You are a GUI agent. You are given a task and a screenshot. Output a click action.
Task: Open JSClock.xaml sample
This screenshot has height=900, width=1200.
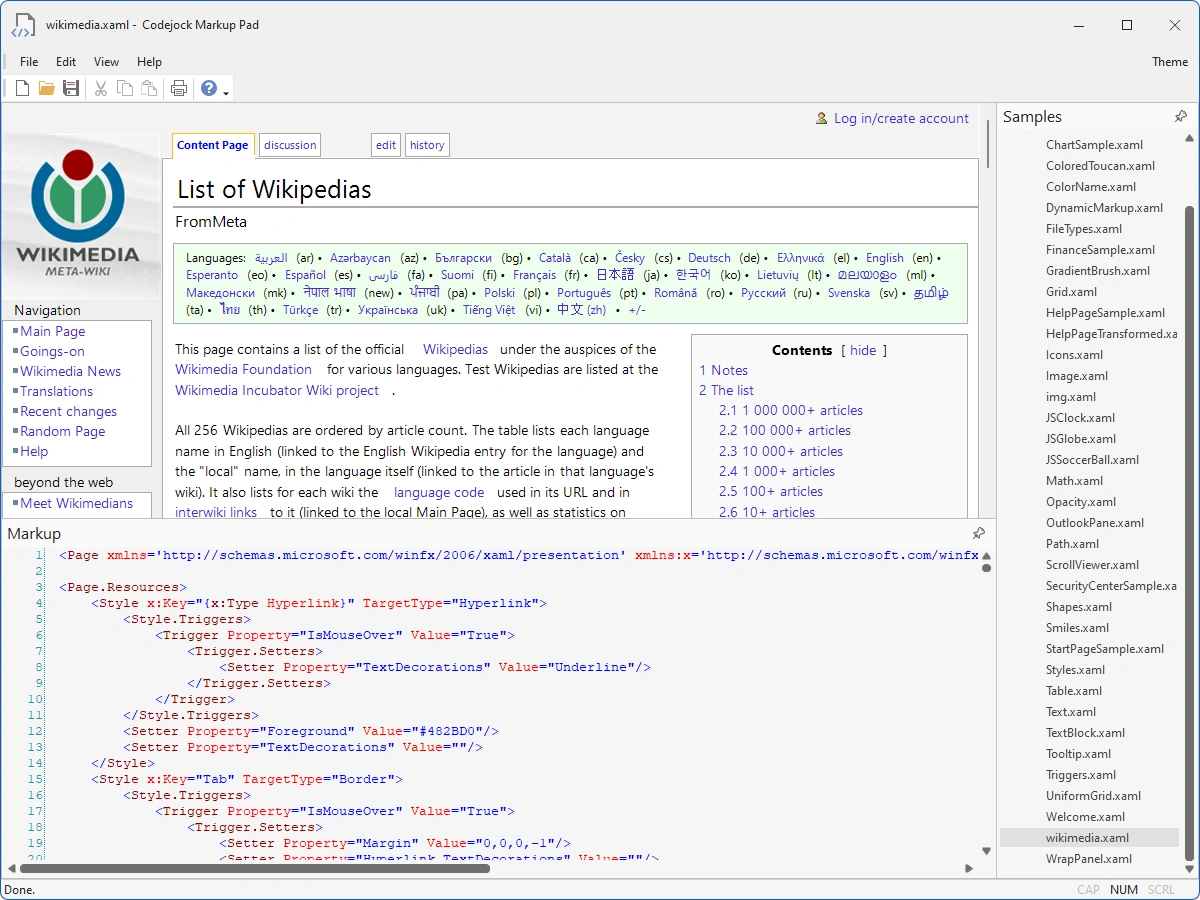[x=1081, y=418]
